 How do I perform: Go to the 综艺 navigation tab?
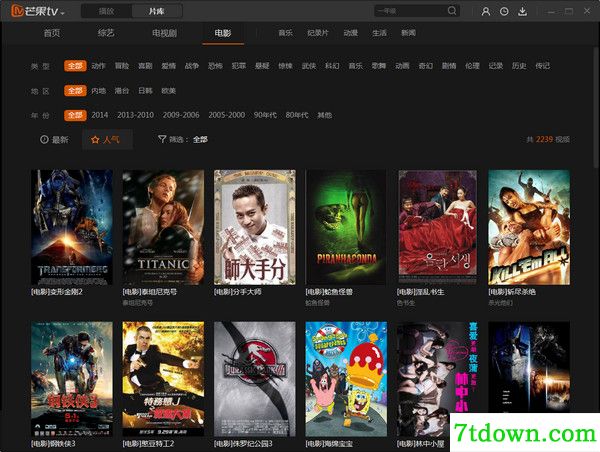(x=106, y=33)
